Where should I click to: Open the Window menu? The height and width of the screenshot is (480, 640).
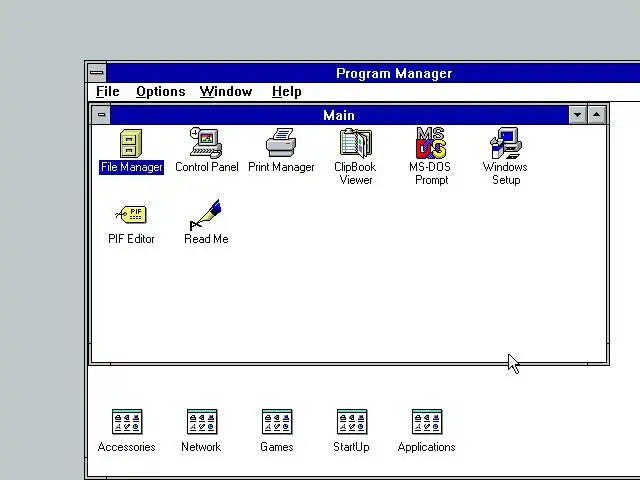tap(226, 91)
